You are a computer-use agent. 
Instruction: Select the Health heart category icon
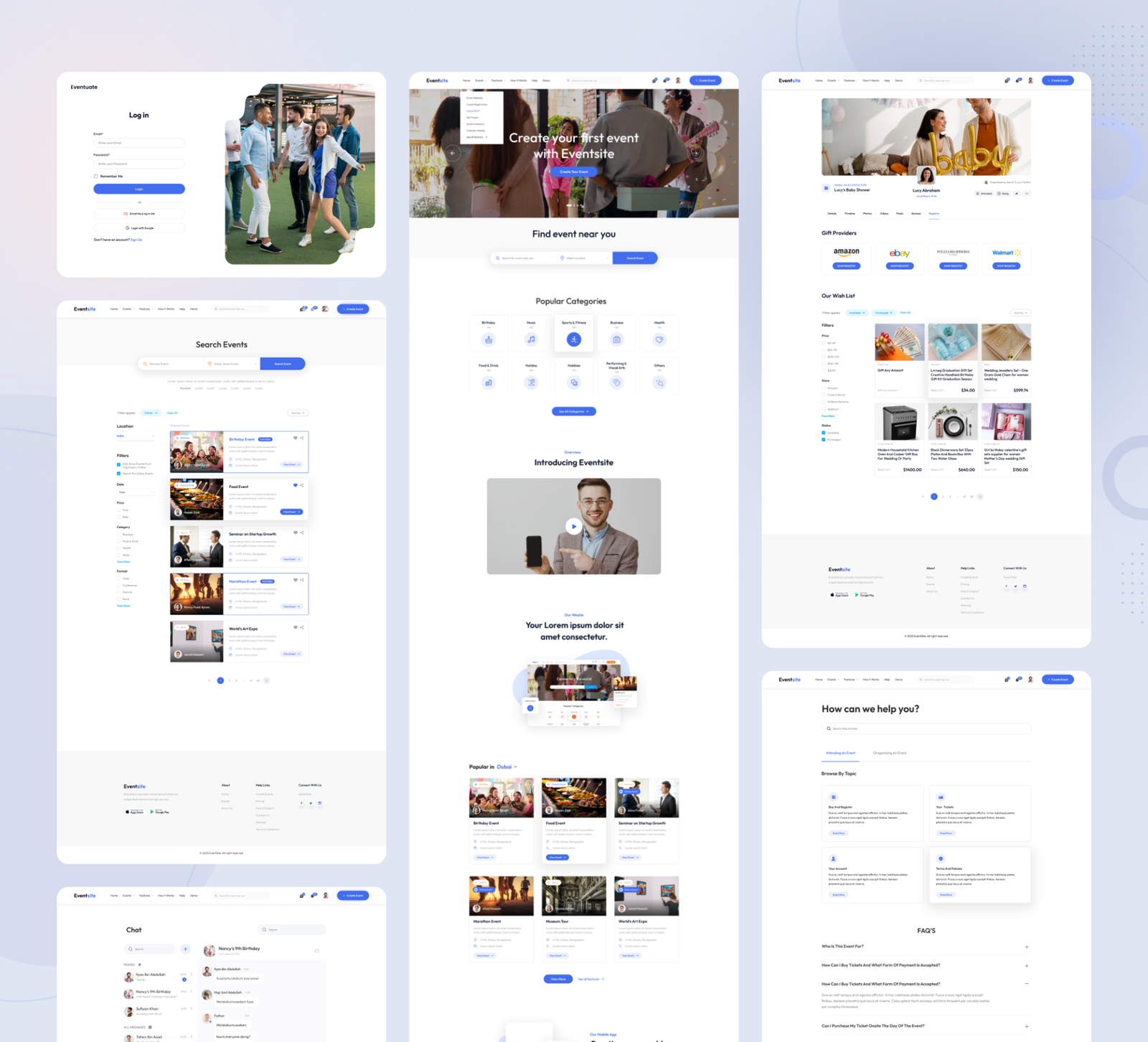(x=659, y=339)
